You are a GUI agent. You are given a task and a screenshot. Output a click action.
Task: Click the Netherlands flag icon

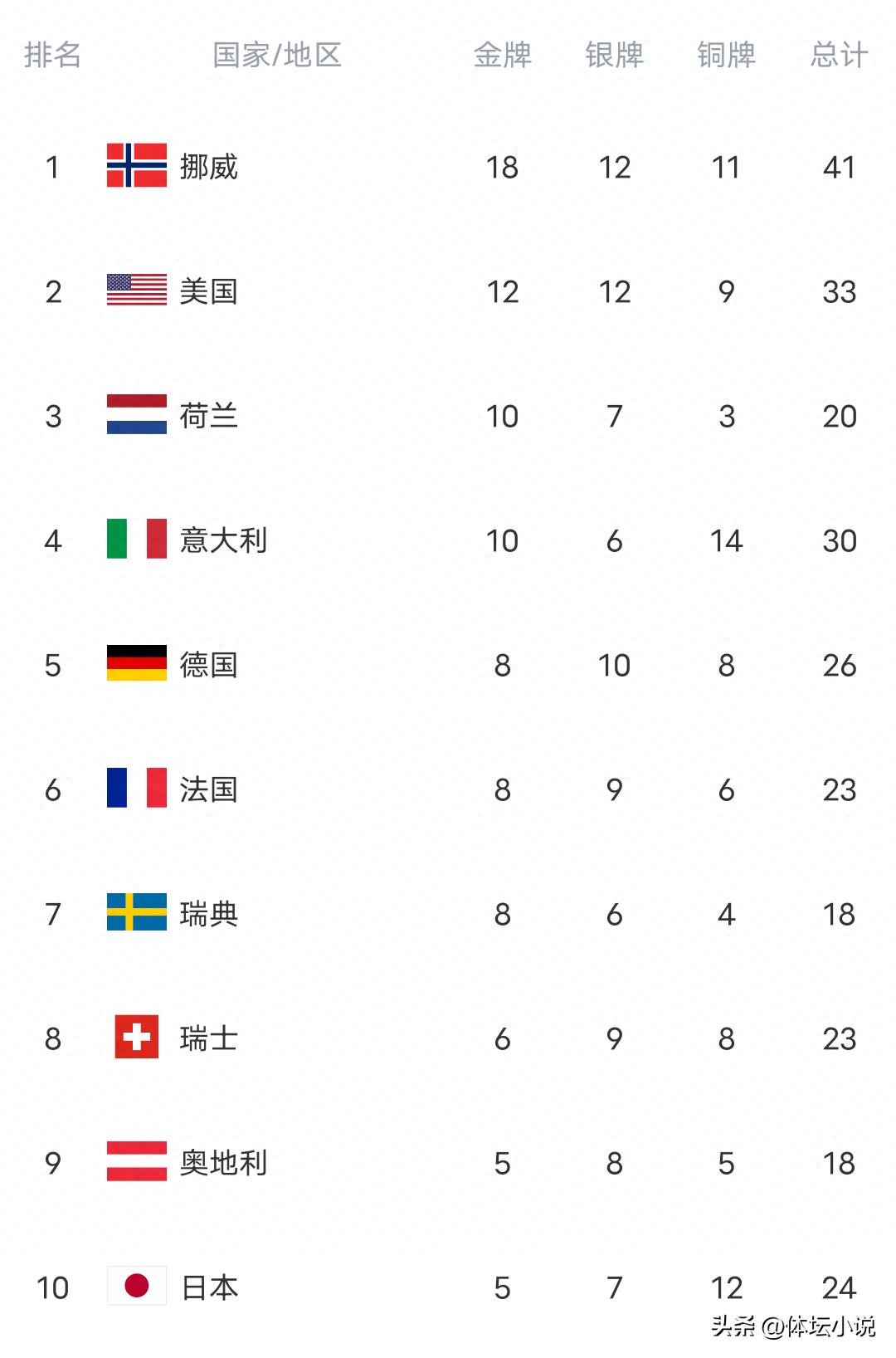pos(137,414)
